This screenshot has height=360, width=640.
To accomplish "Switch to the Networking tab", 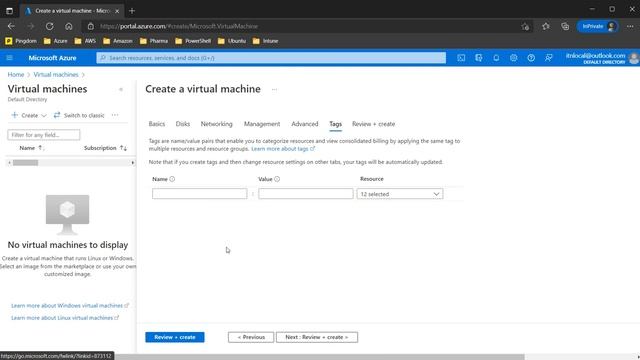I will pos(216,124).
